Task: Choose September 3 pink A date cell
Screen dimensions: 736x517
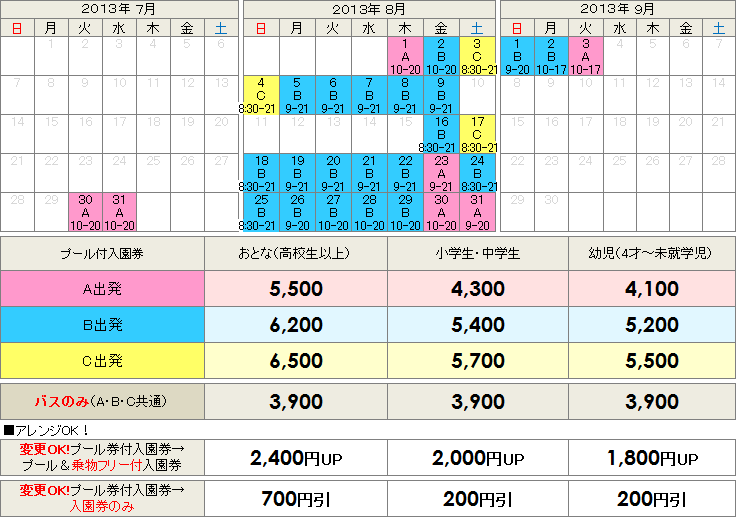Action: pyautogui.click(x=585, y=57)
